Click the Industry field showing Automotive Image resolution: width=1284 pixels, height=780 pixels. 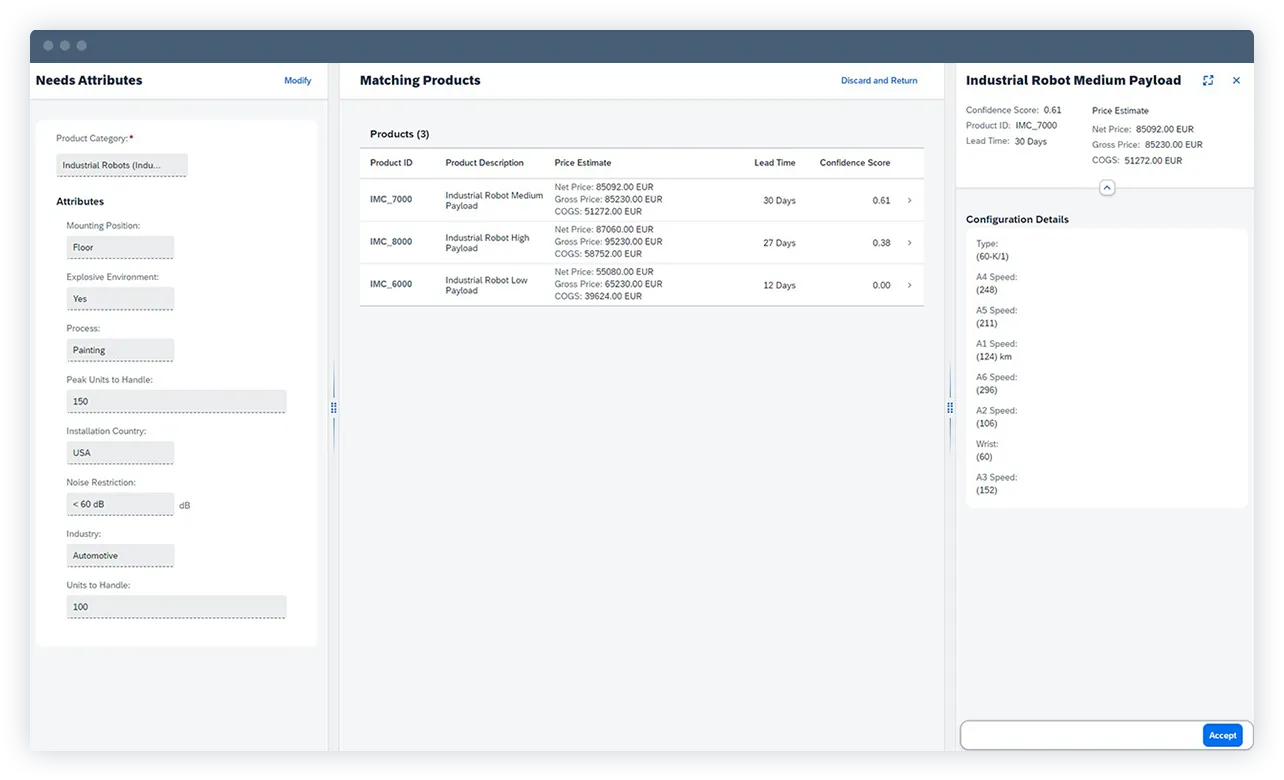(120, 555)
